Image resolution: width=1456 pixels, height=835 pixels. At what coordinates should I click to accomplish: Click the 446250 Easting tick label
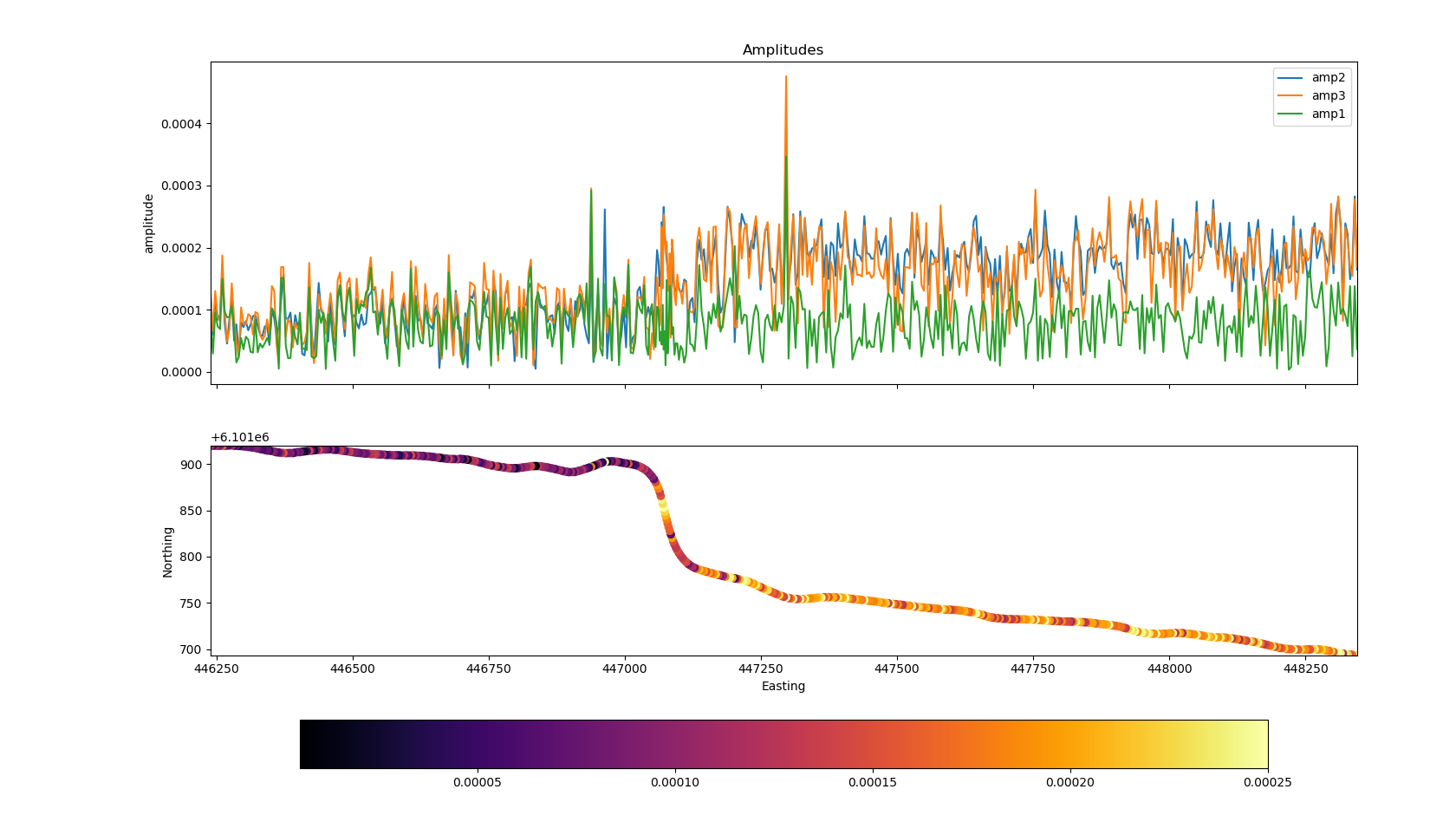coord(217,669)
